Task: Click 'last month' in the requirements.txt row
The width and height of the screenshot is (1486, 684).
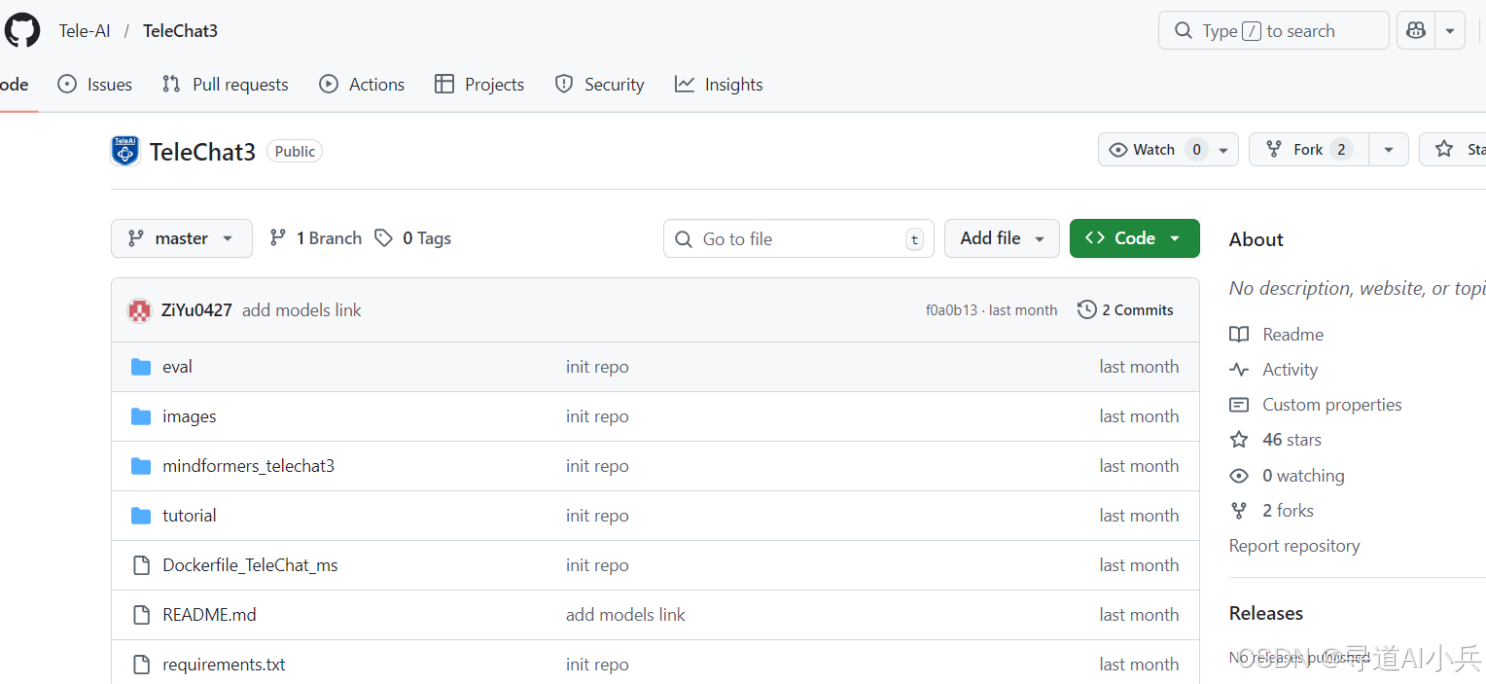Action: 1139,664
